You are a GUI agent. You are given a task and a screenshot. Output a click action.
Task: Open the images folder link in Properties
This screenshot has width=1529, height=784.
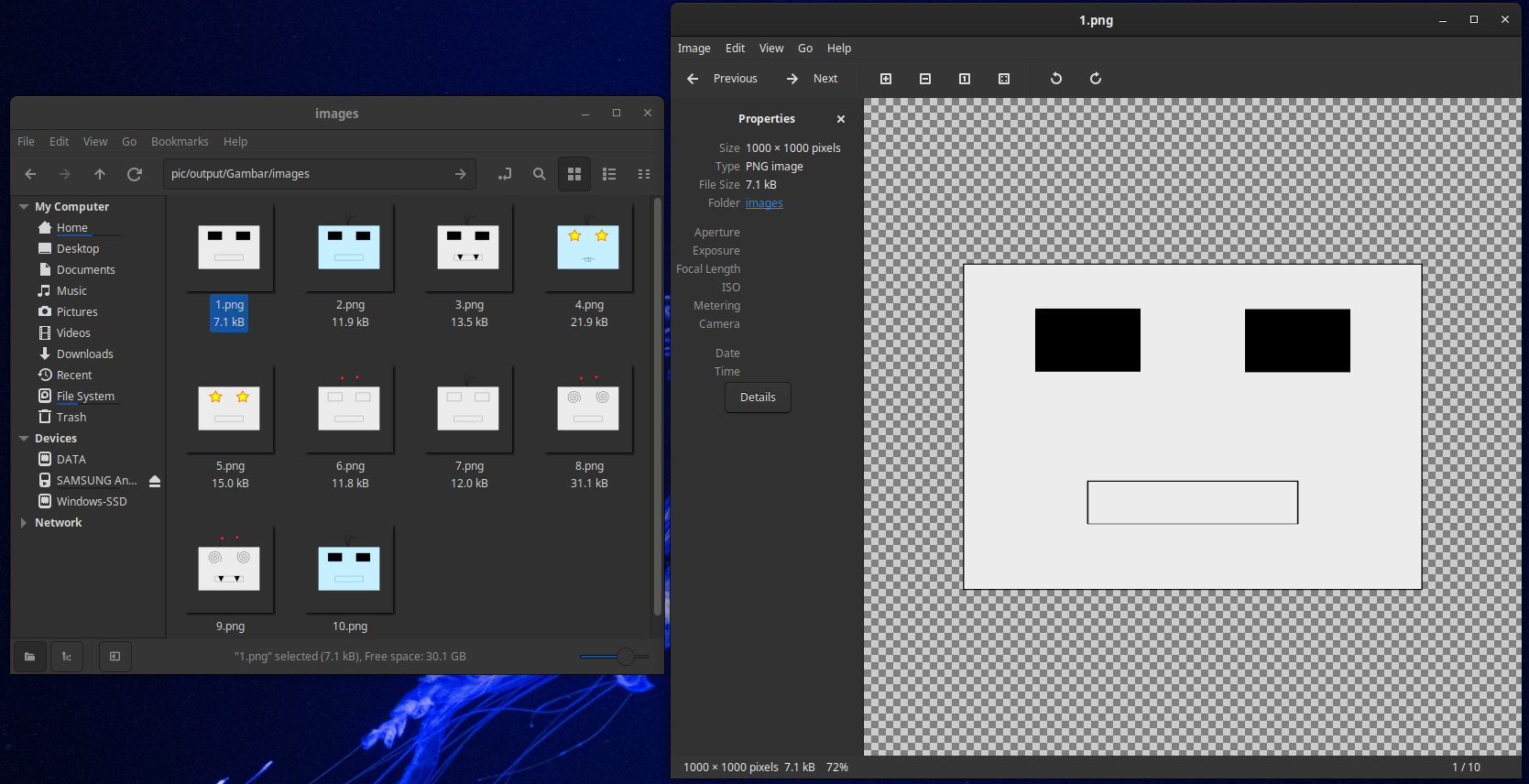click(x=764, y=203)
